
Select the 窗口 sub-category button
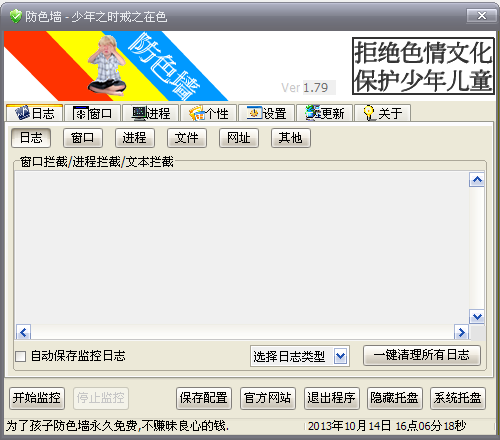[x=83, y=138]
